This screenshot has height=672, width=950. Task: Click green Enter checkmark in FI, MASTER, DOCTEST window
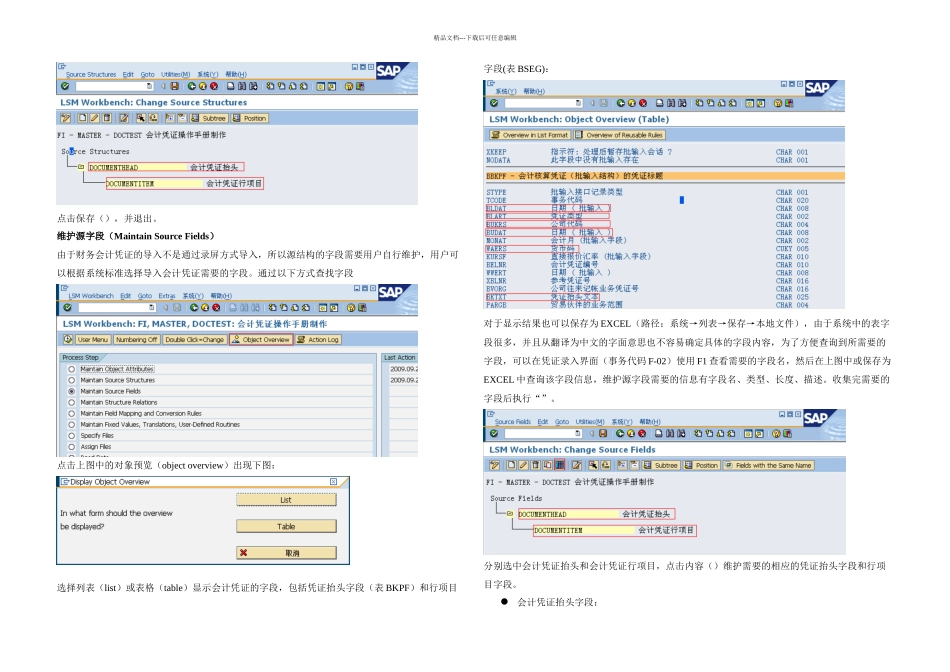[67, 308]
